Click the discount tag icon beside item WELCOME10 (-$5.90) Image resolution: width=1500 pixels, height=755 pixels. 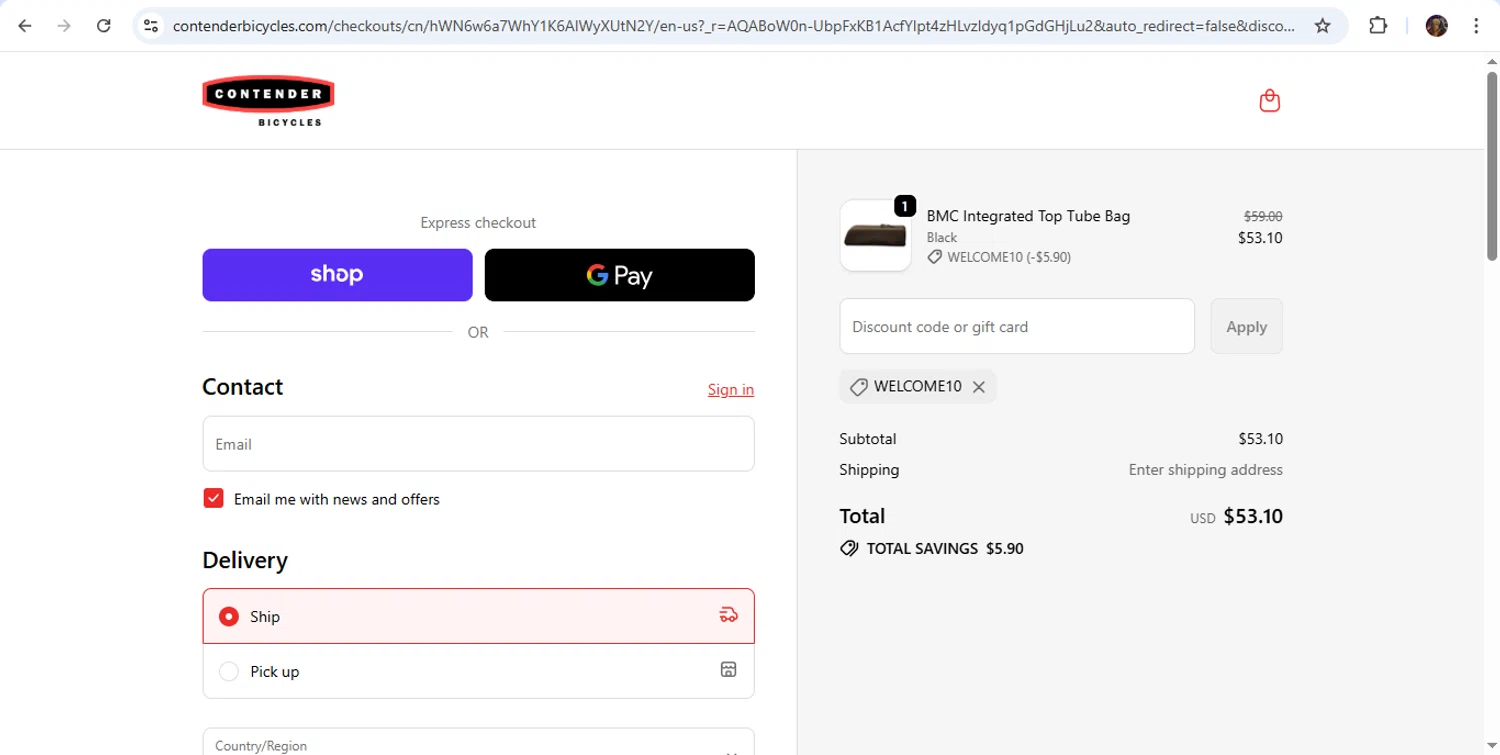pos(934,257)
